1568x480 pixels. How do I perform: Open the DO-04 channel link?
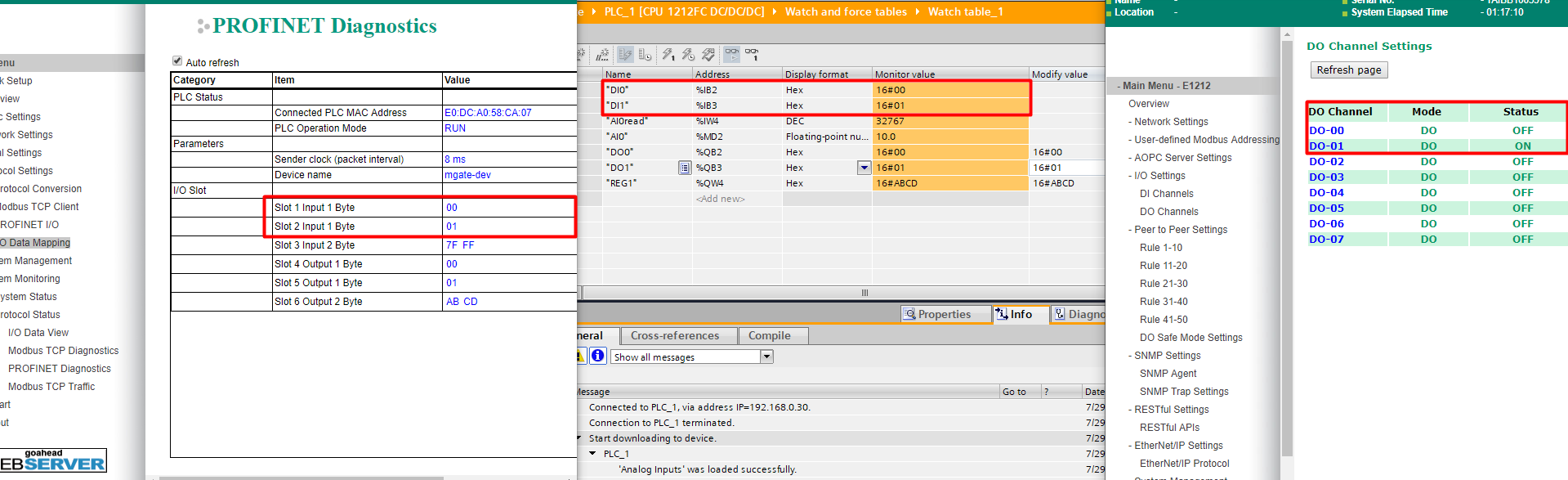click(x=1326, y=192)
